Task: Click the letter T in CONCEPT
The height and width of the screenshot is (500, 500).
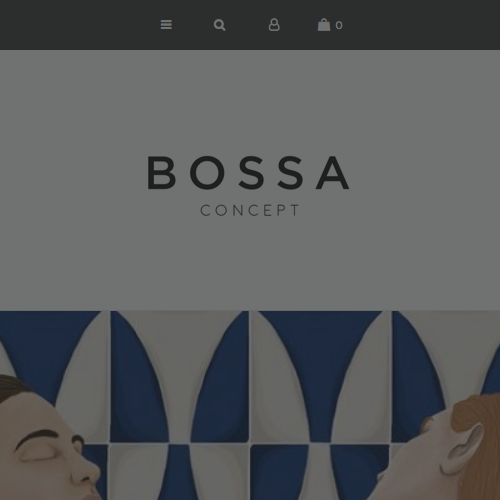Action: click(x=295, y=210)
